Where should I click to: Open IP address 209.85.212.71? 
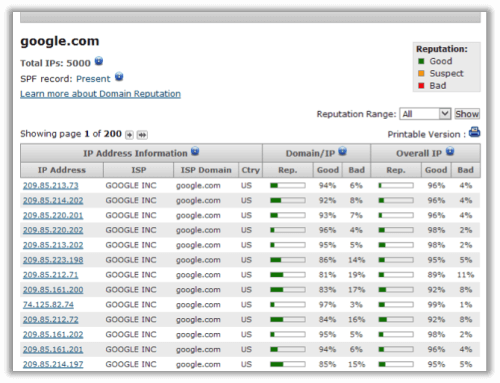point(51,275)
